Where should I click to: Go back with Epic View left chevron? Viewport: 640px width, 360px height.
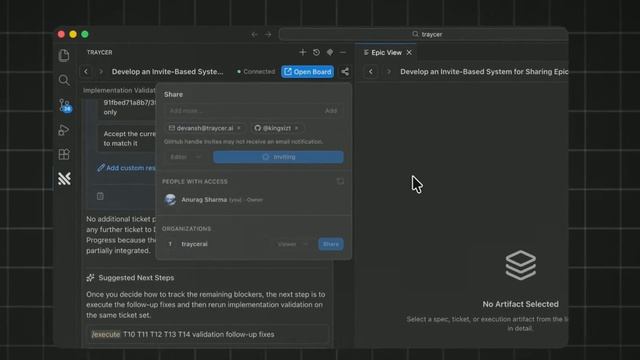point(371,72)
